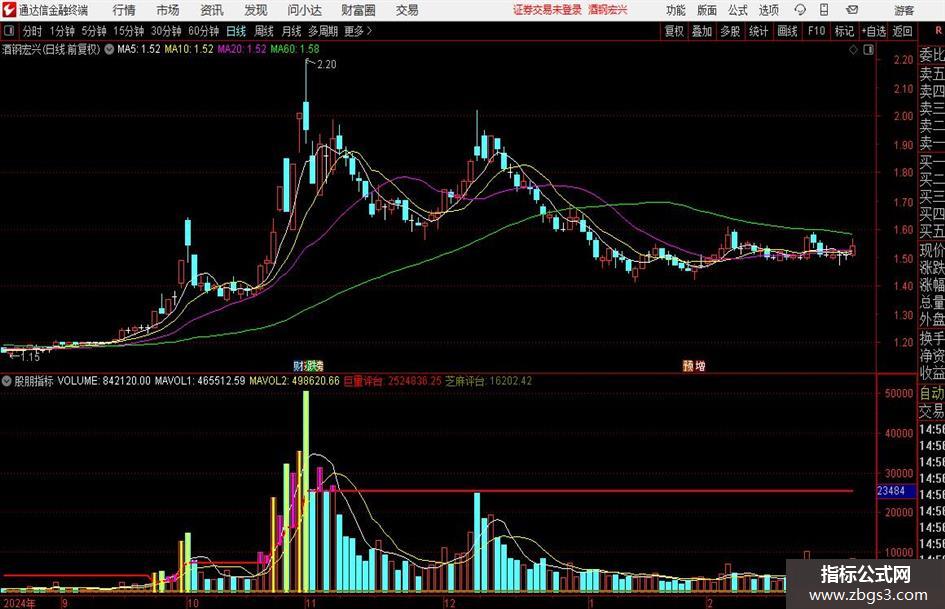Image resolution: width=945 pixels, height=609 pixels.
Task: Open the 行情 menu
Action: coord(124,10)
